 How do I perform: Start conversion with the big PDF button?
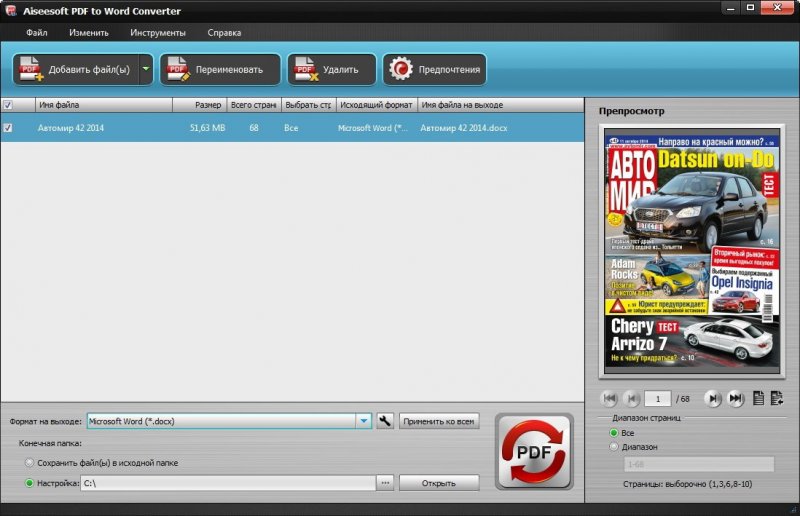click(x=534, y=452)
